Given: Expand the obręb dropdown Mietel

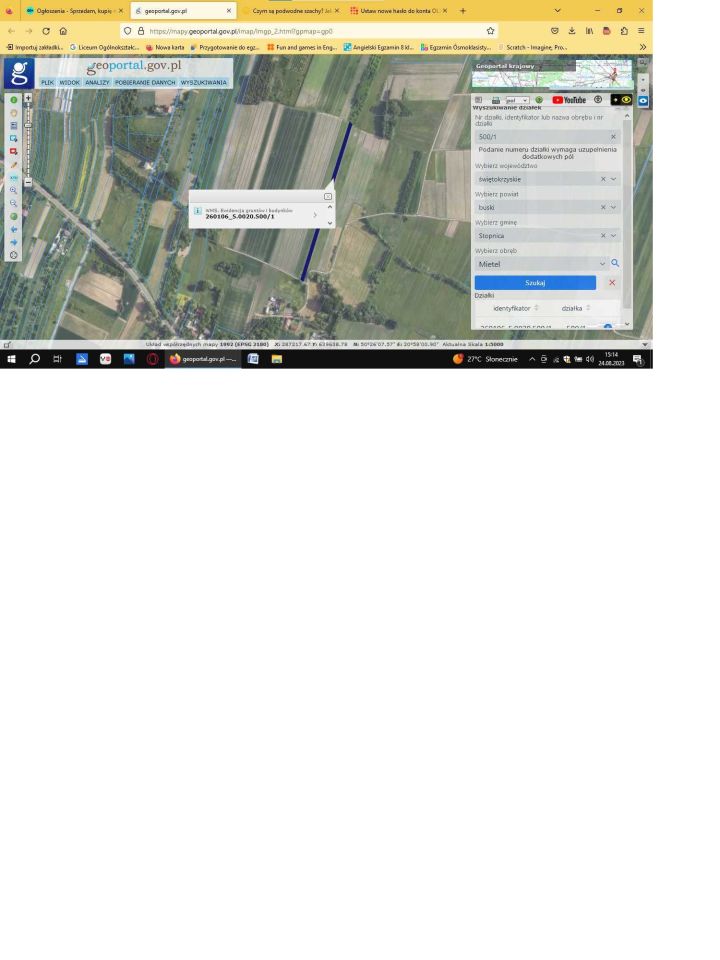Looking at the screenshot, I should [602, 264].
